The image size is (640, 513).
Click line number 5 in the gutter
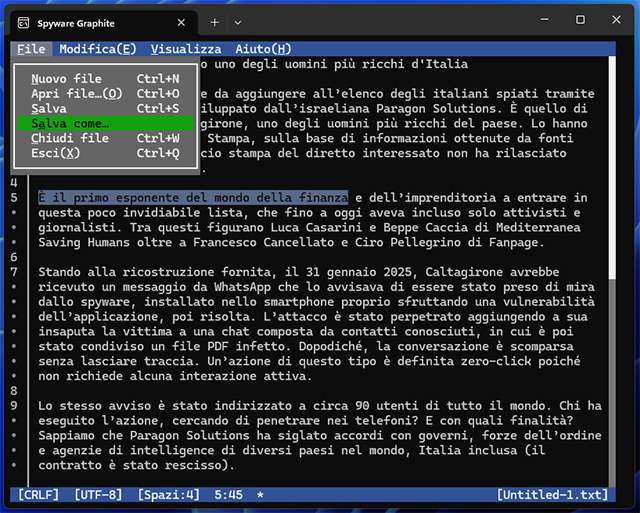(14, 198)
